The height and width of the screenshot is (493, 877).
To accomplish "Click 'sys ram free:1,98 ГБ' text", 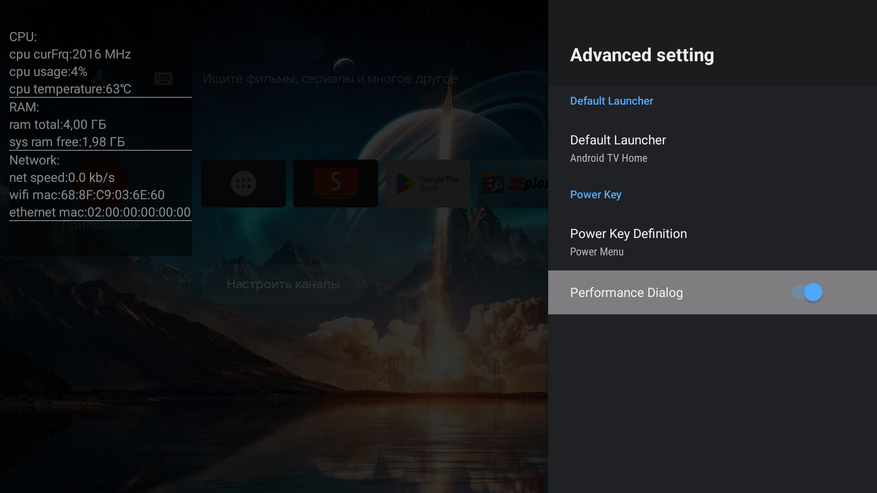I will tap(67, 142).
